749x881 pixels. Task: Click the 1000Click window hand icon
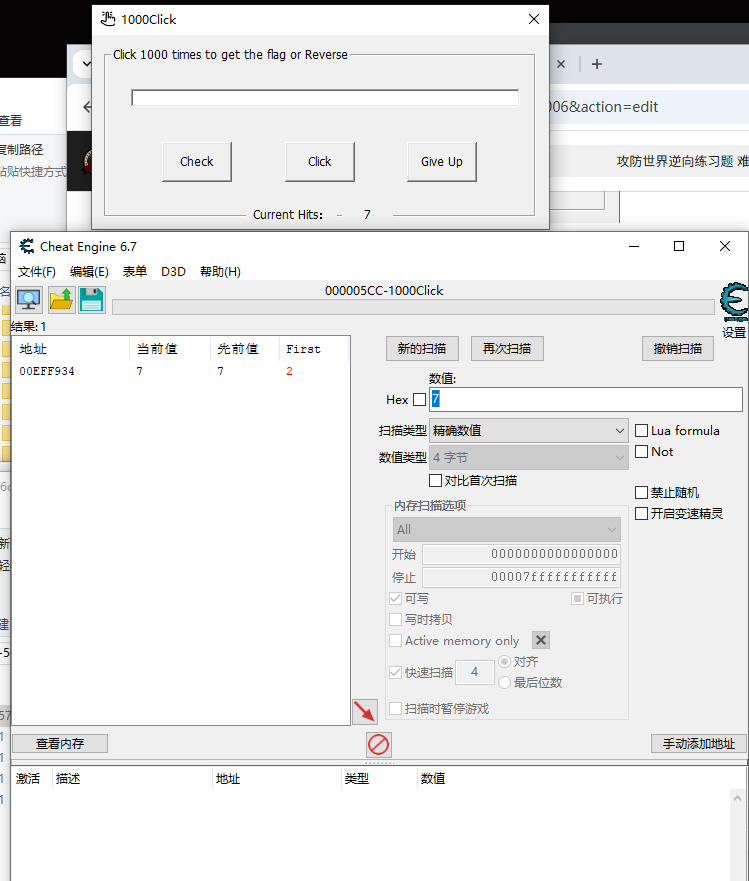coord(107,19)
